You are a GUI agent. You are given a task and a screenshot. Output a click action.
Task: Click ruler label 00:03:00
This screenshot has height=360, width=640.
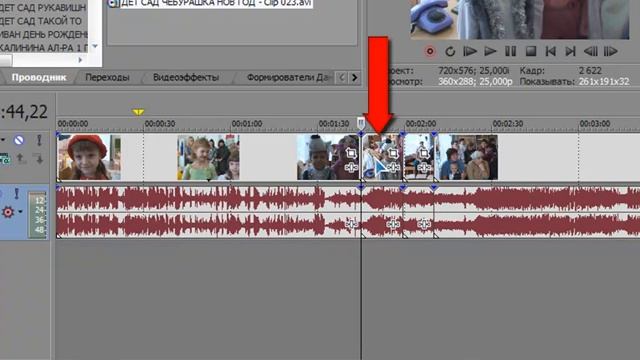coord(595,124)
